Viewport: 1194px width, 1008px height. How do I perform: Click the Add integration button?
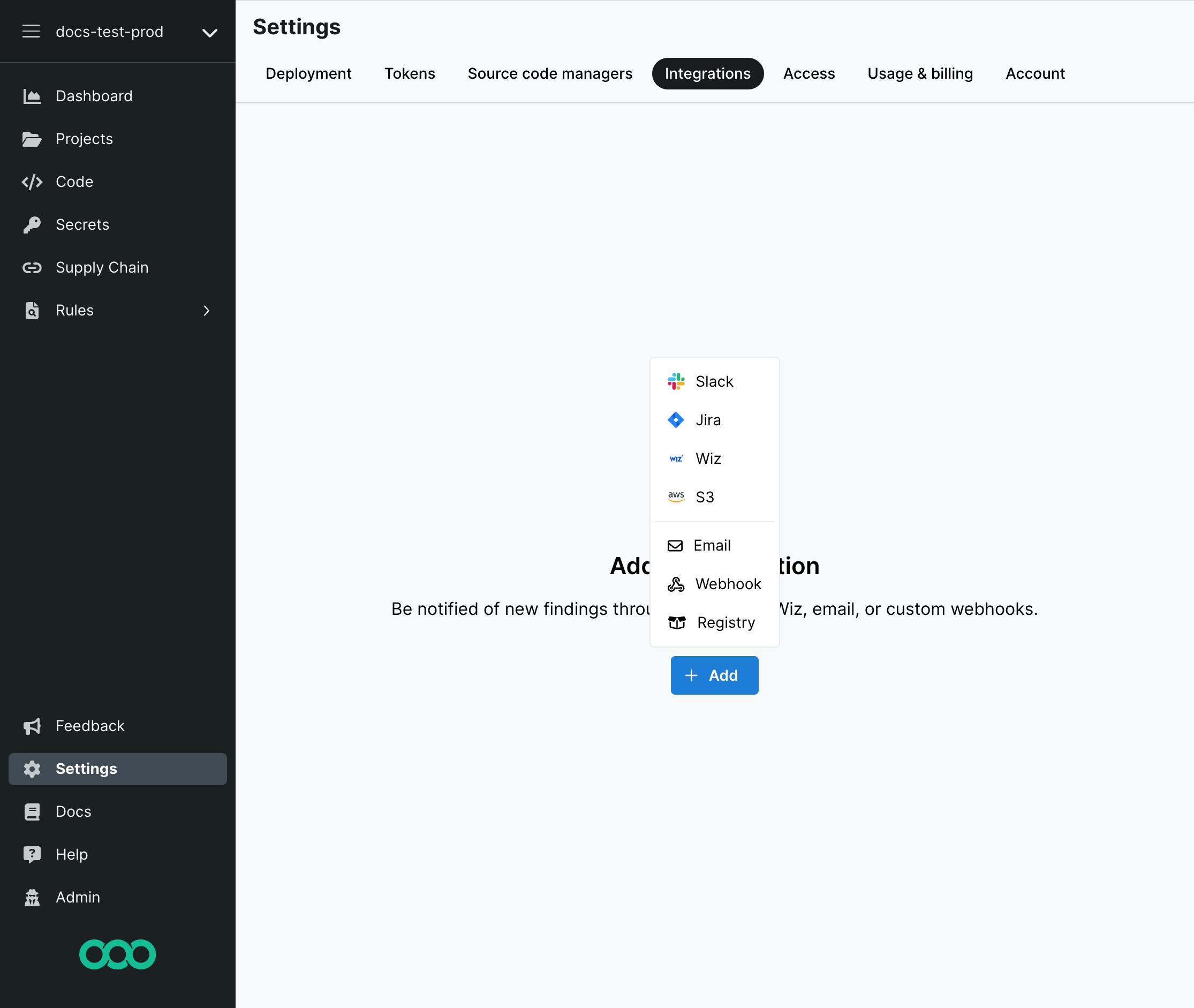[714, 675]
